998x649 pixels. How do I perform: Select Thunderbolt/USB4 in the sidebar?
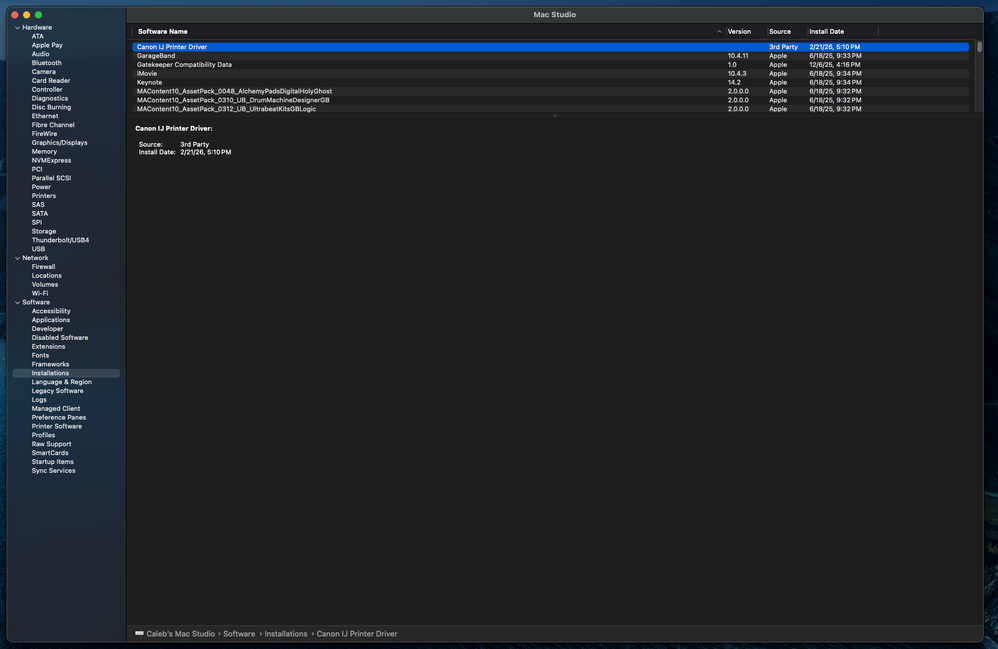tap(60, 241)
